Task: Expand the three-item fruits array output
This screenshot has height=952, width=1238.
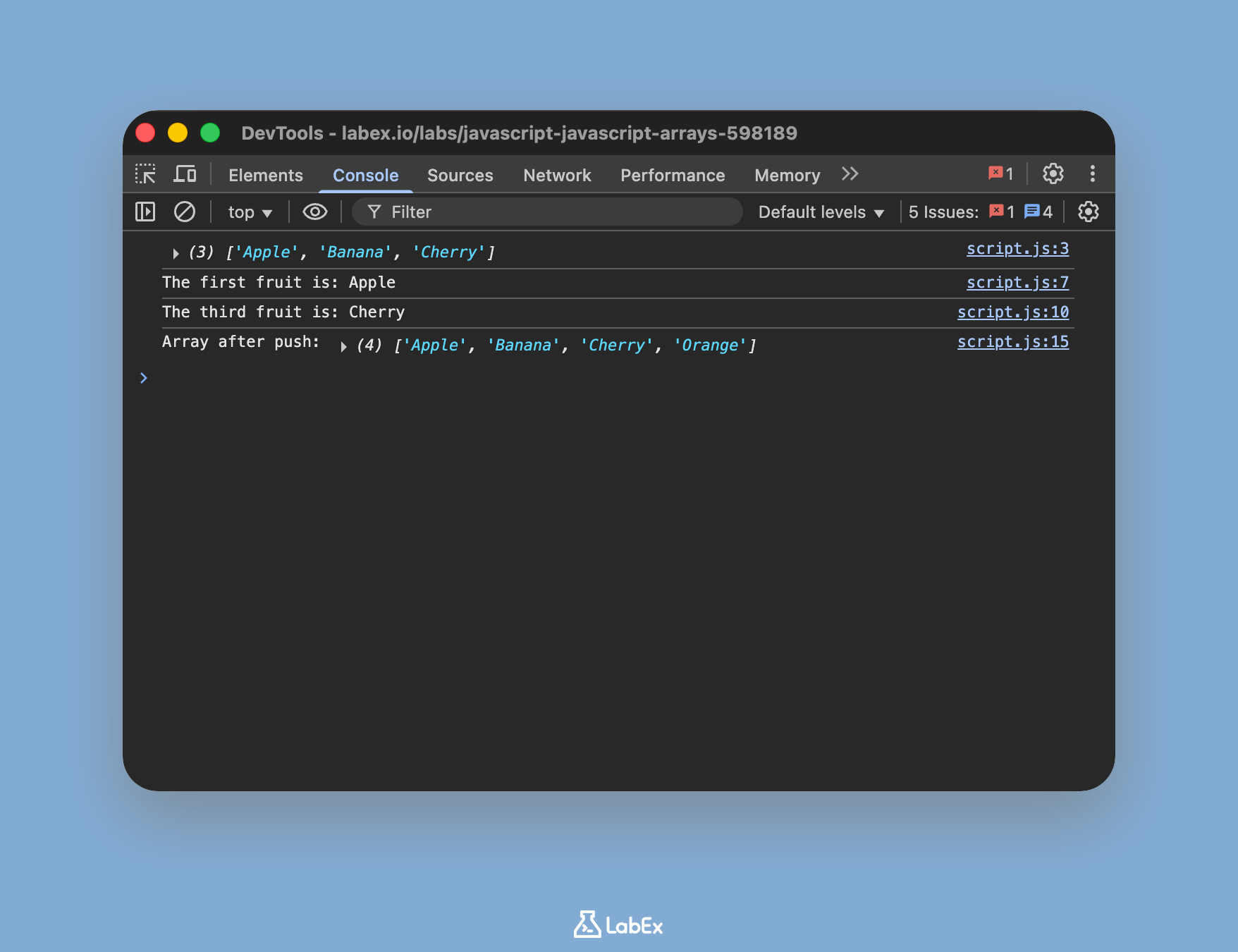Action: [x=176, y=252]
